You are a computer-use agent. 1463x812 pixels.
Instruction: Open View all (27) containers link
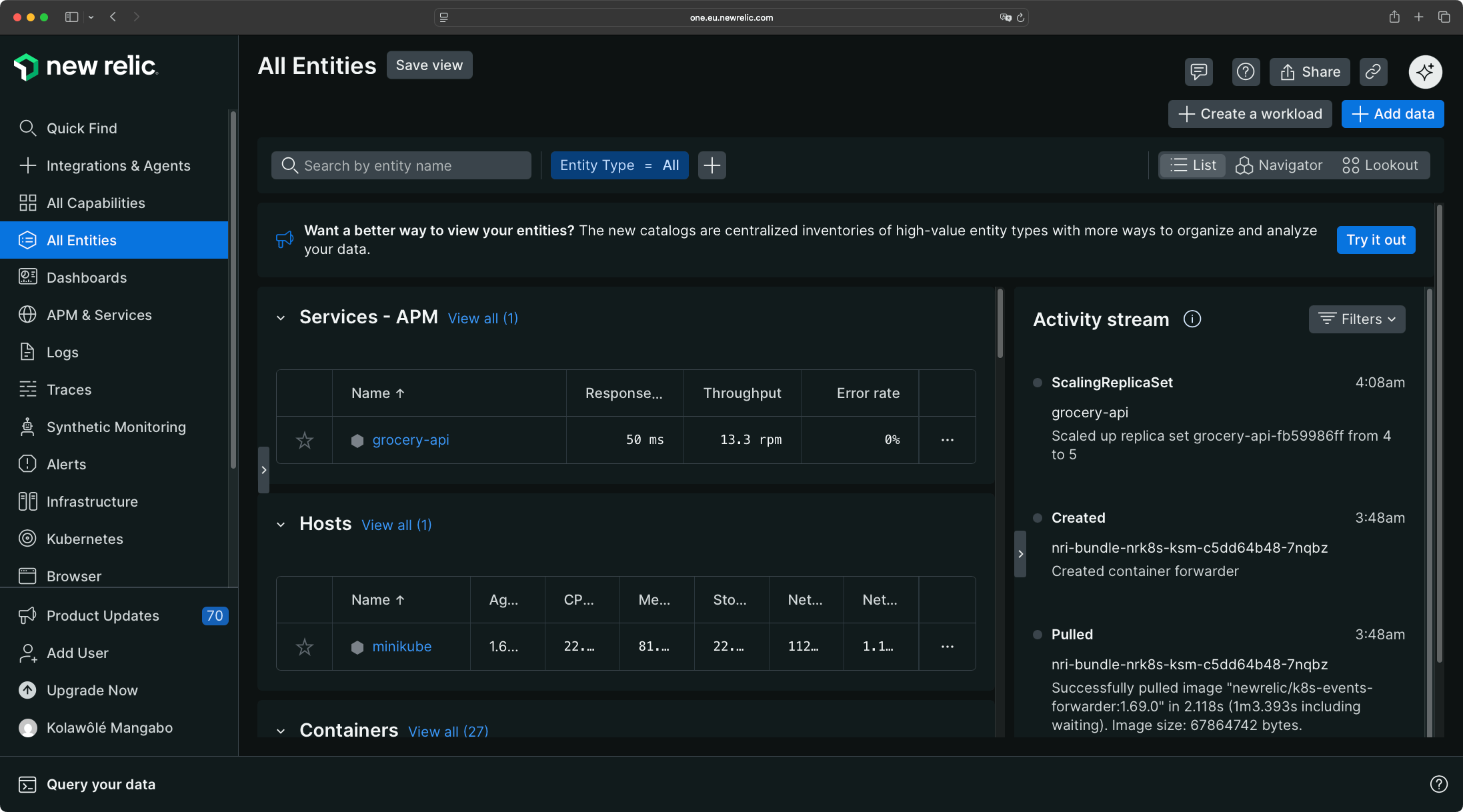click(x=448, y=731)
